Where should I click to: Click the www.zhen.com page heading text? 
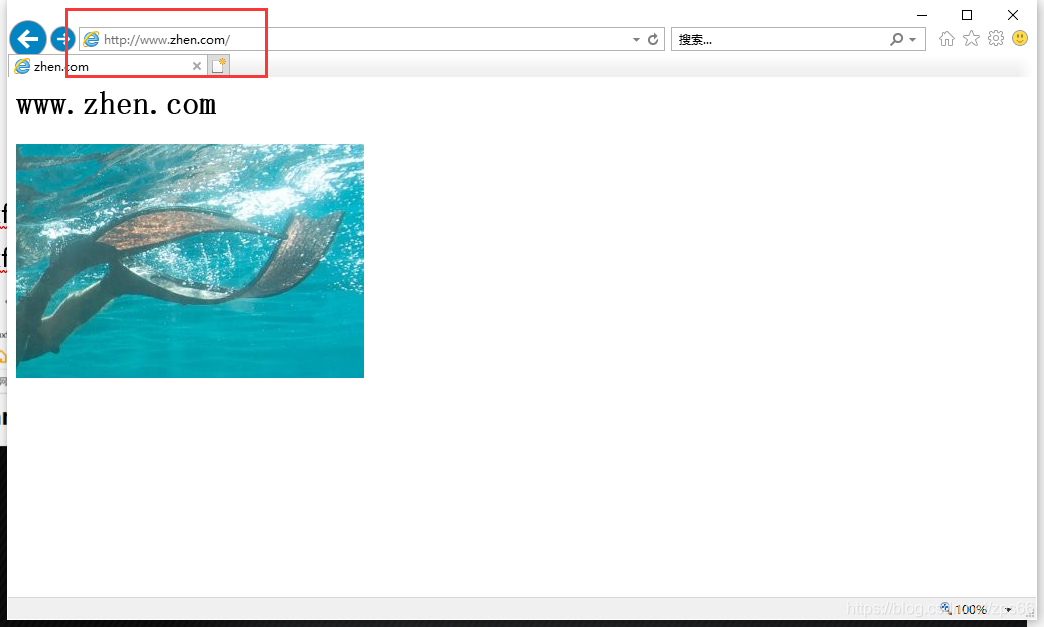point(117,105)
